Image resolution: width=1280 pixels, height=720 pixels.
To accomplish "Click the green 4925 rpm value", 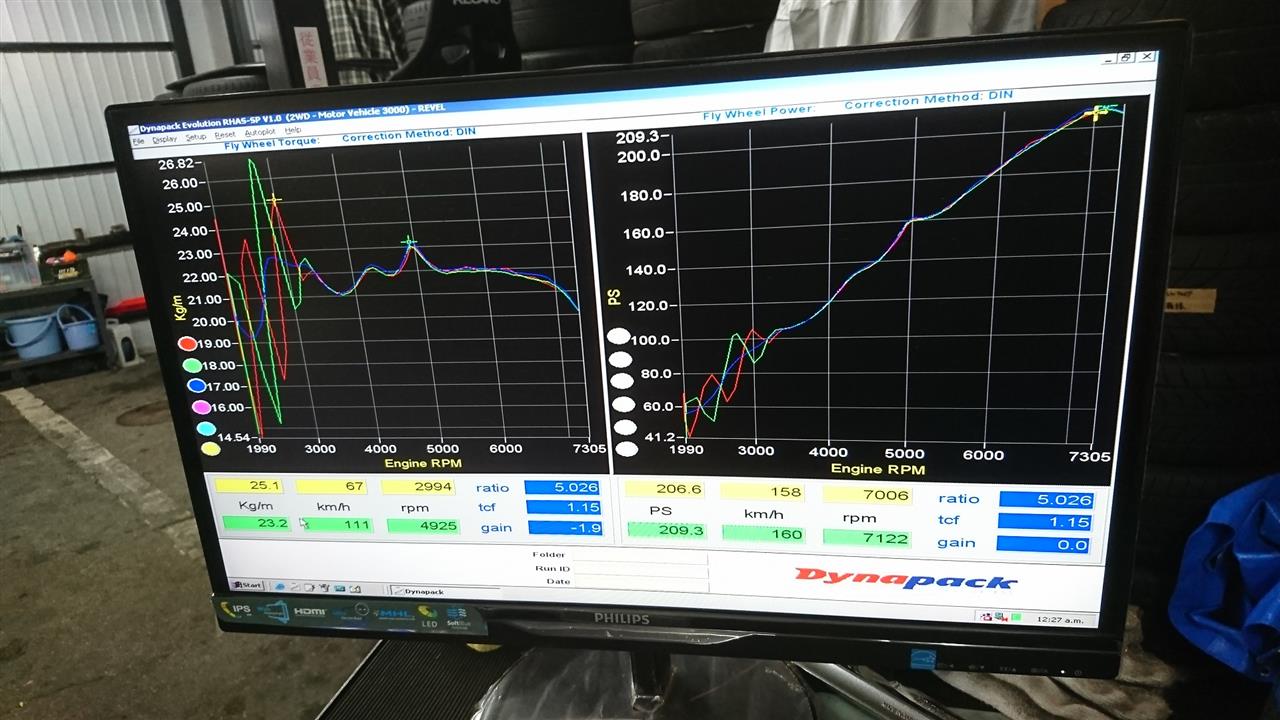I will pos(423,526).
